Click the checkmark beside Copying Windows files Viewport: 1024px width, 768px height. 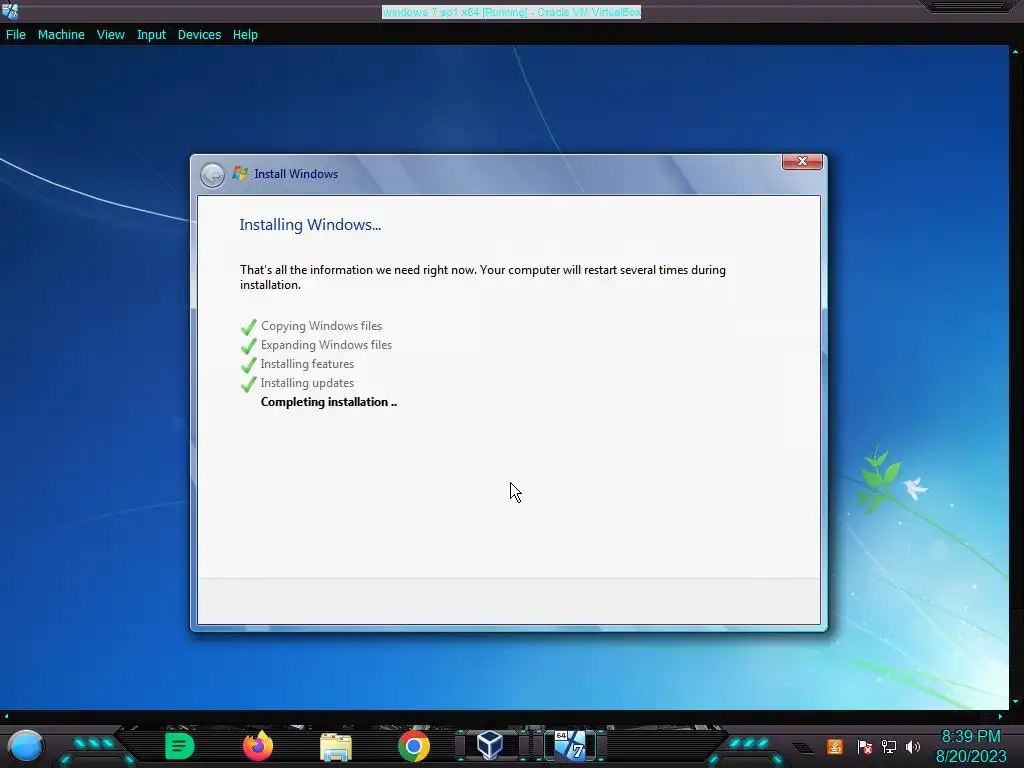(x=248, y=326)
